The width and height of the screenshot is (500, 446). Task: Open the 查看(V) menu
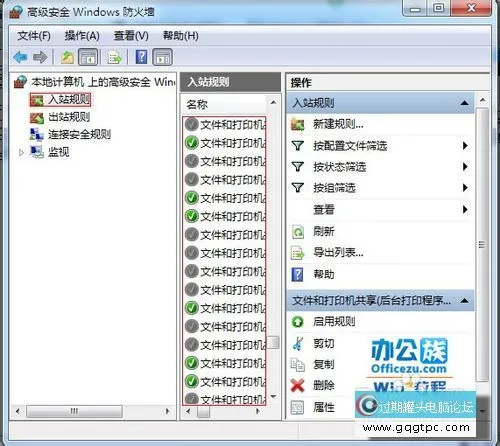pos(131,36)
